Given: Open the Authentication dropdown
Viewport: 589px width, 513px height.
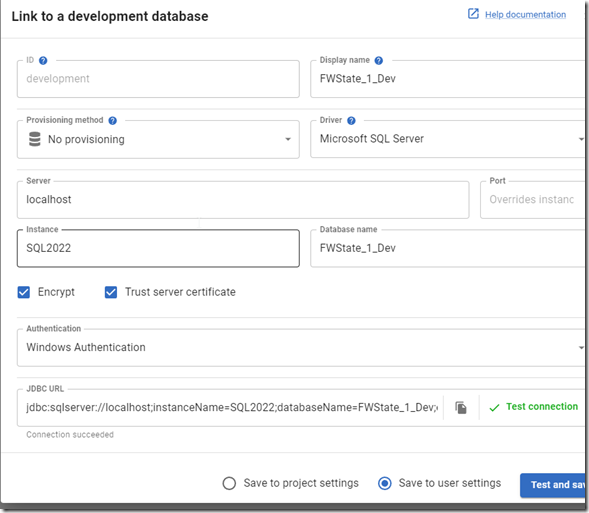Looking at the screenshot, I should click(x=301, y=348).
